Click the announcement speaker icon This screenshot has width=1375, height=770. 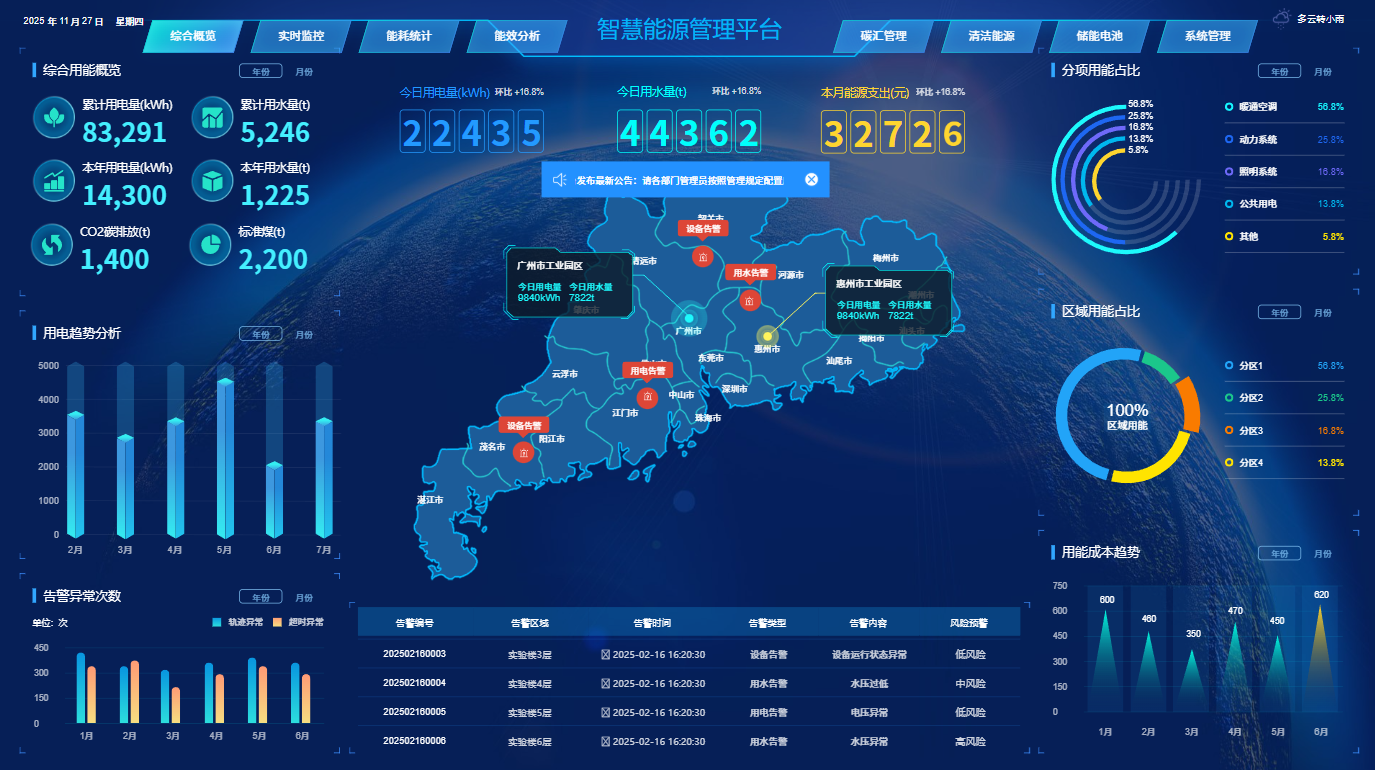pyautogui.click(x=560, y=180)
